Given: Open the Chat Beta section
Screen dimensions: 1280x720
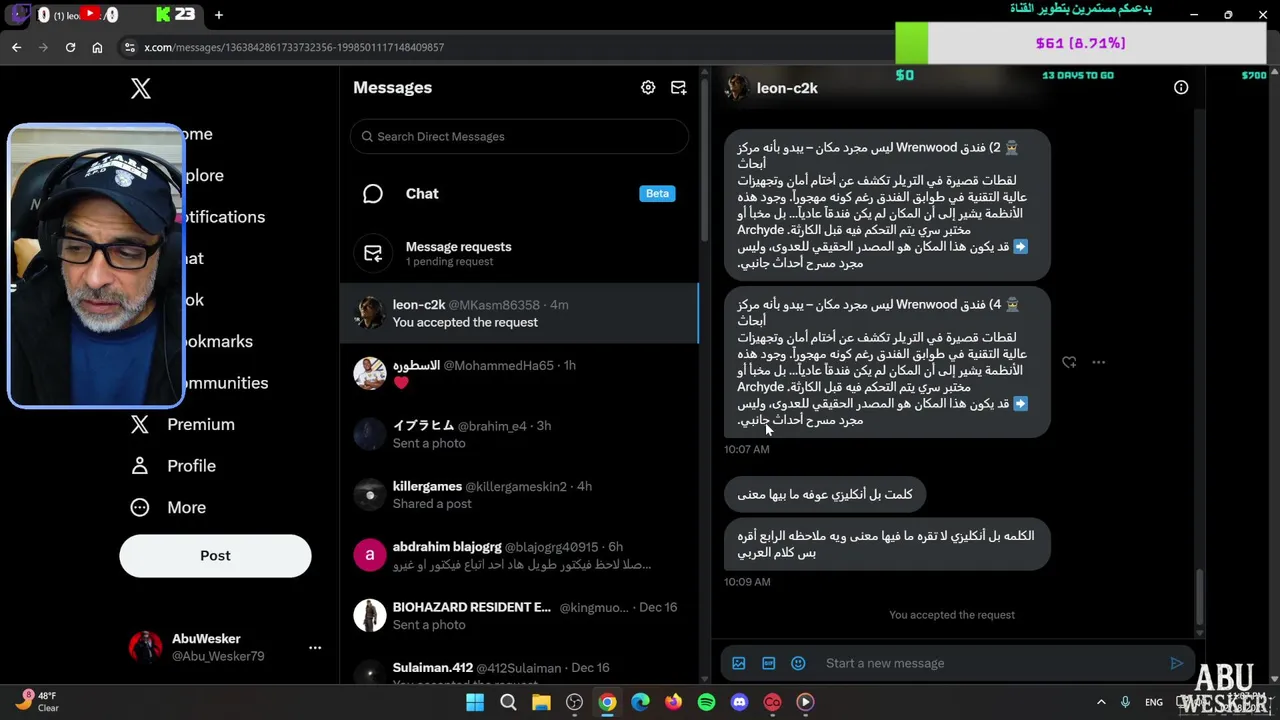Looking at the screenshot, I should (x=519, y=194).
